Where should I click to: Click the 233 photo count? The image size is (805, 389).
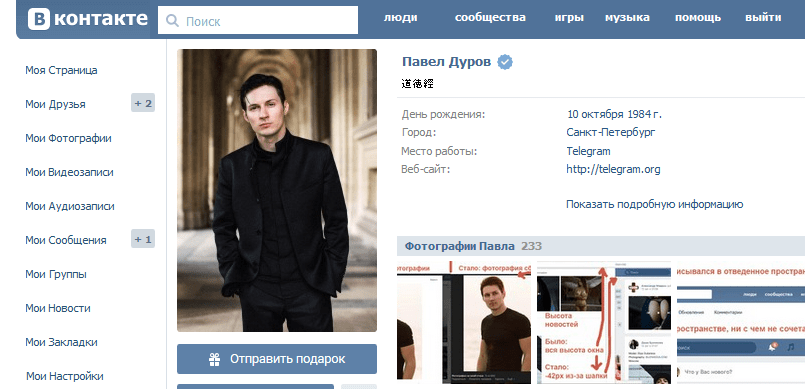coord(531,246)
